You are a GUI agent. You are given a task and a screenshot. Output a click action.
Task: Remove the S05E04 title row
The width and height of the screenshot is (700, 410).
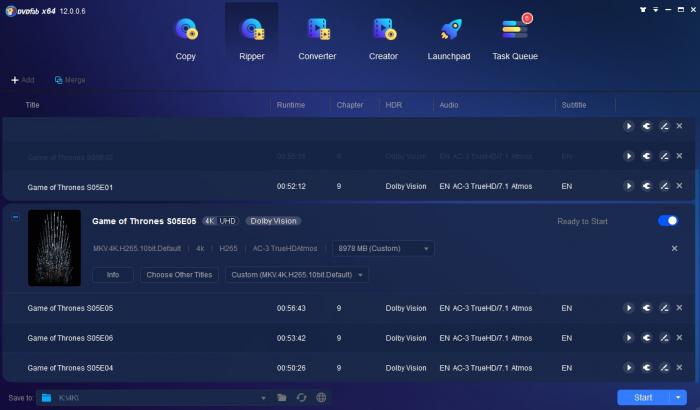679,368
